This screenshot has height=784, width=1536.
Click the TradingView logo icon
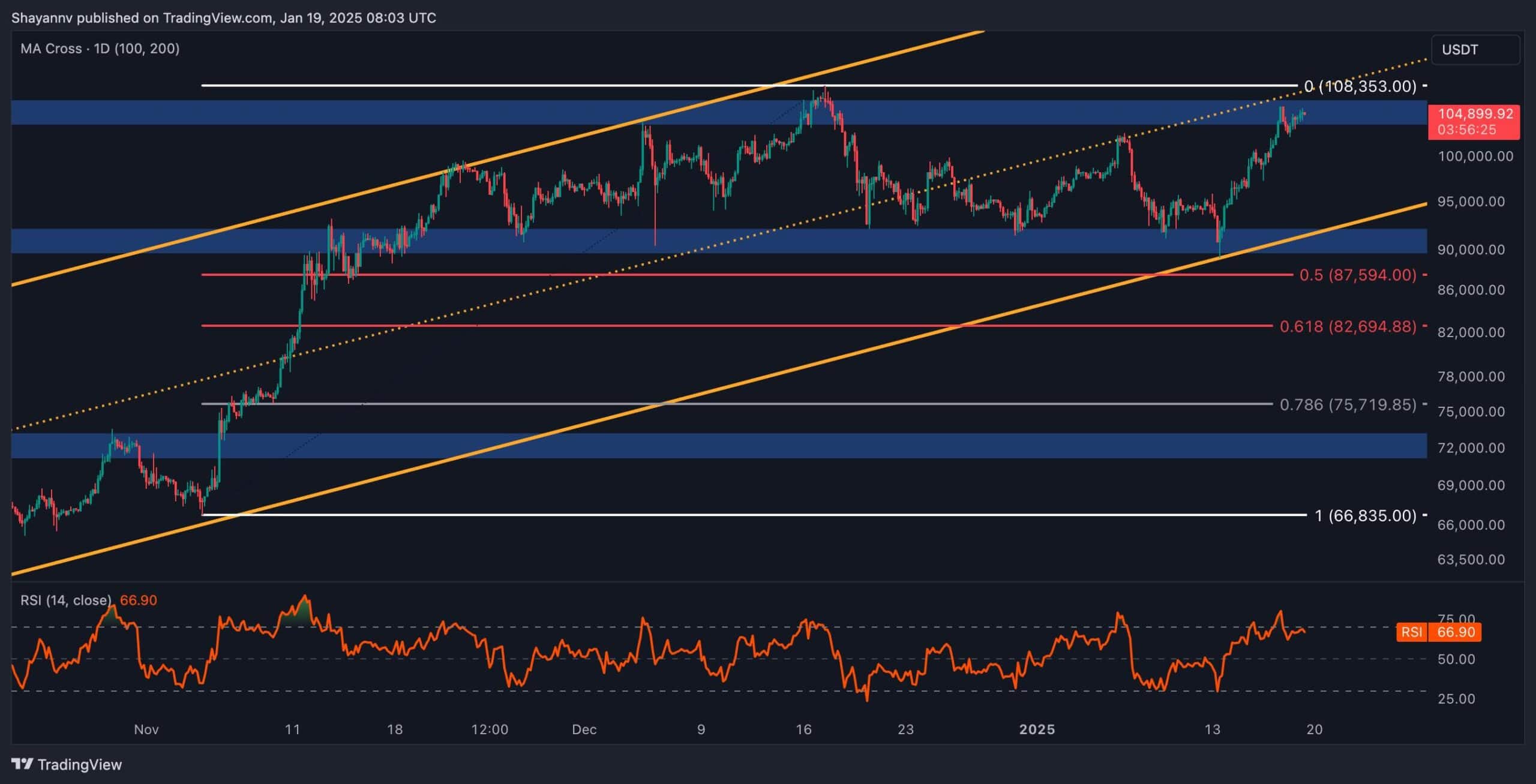(22, 764)
